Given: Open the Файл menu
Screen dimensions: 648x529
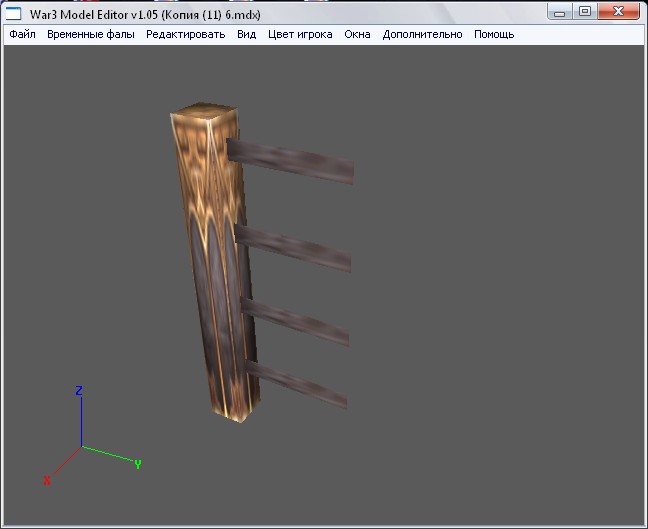Looking at the screenshot, I should coord(22,34).
